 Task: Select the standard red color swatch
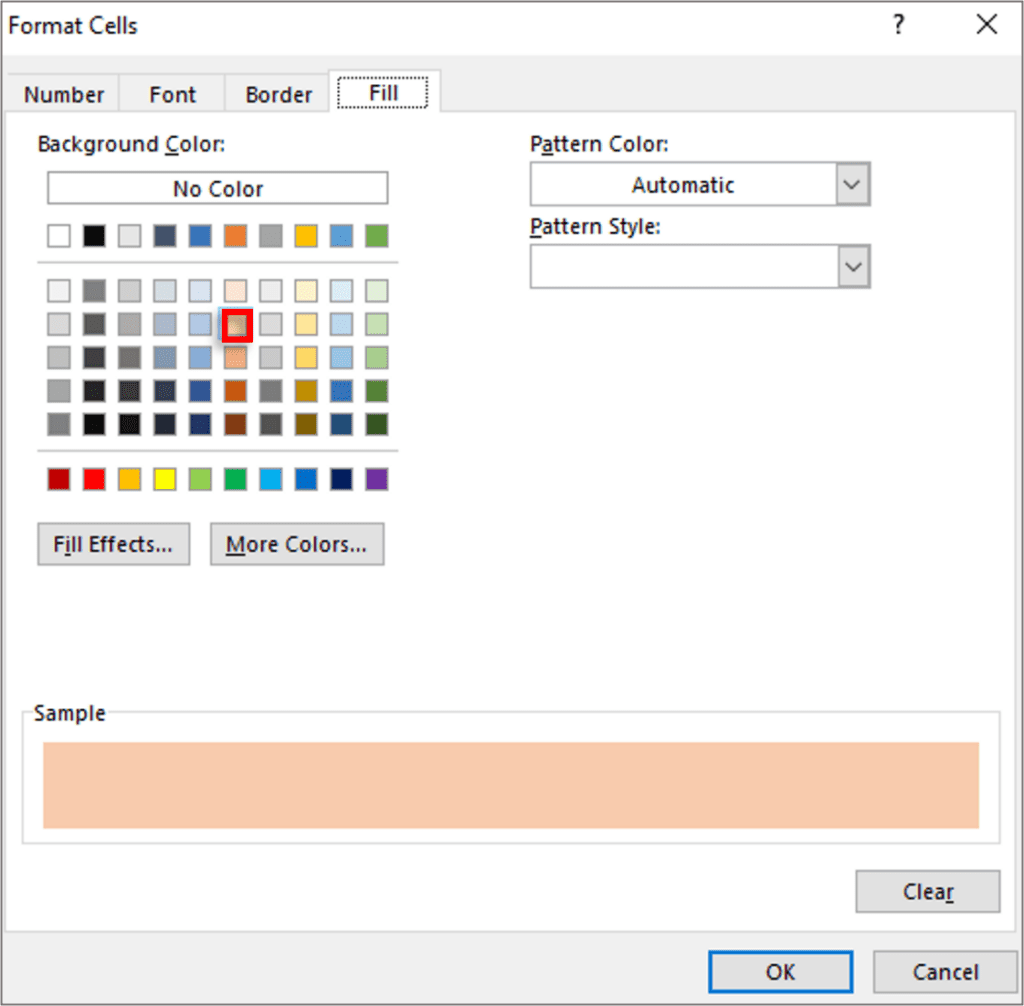coord(93,479)
